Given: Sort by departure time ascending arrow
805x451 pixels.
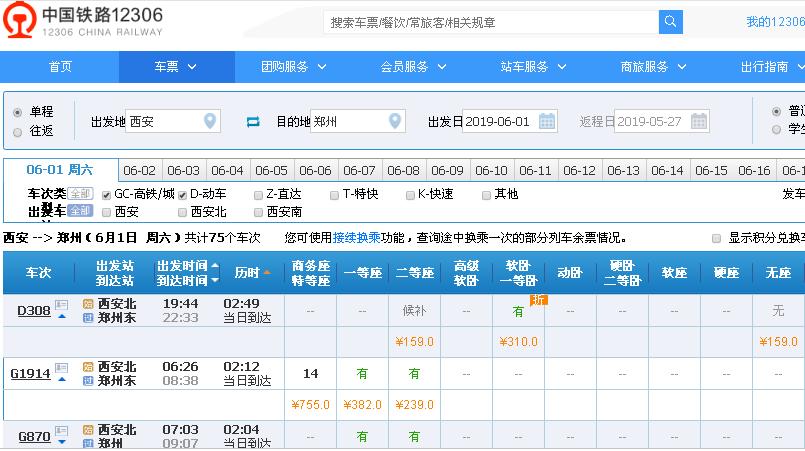Looking at the screenshot, I should coord(215,265).
